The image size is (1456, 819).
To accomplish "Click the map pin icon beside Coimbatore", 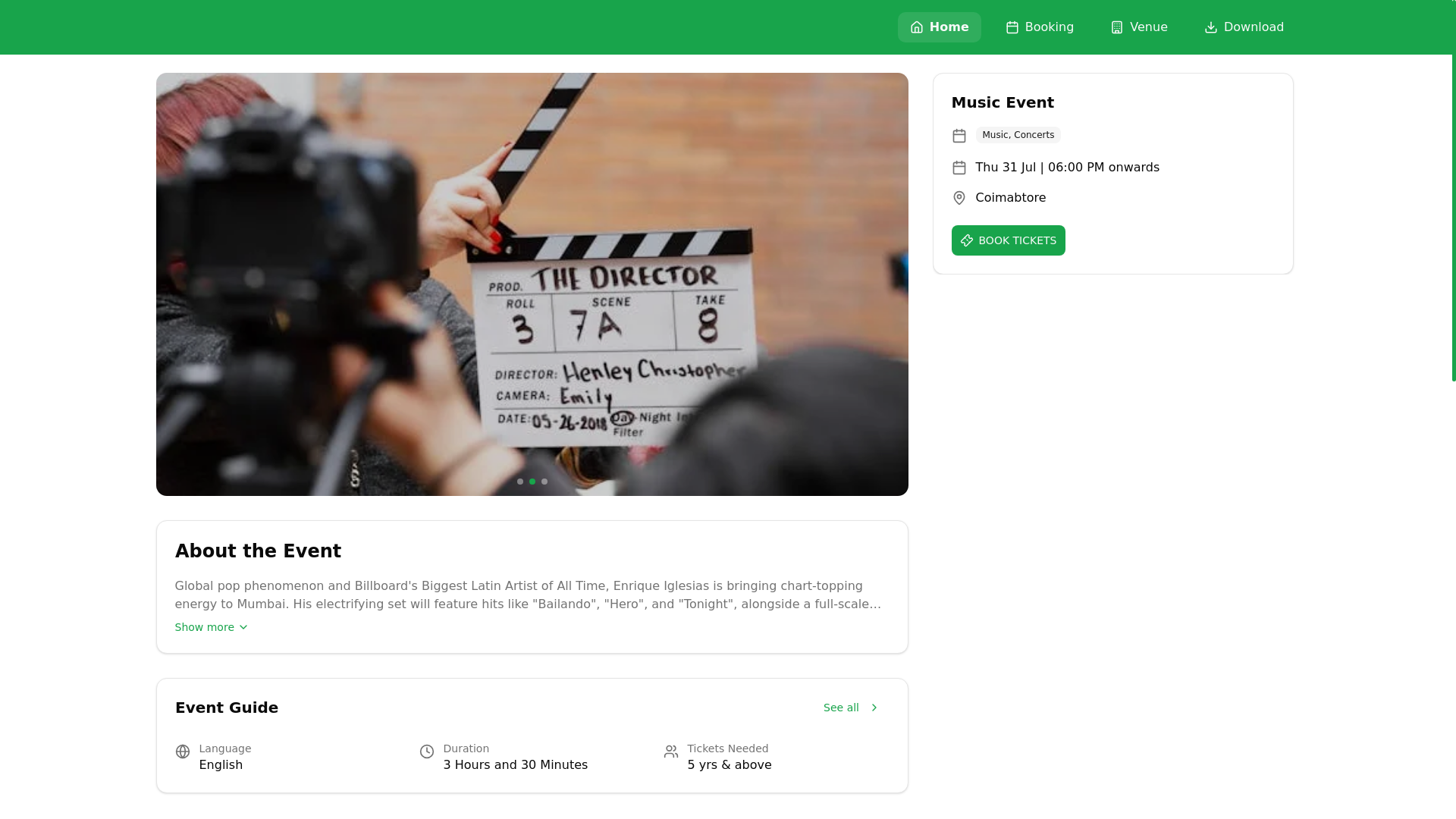I will (x=959, y=198).
